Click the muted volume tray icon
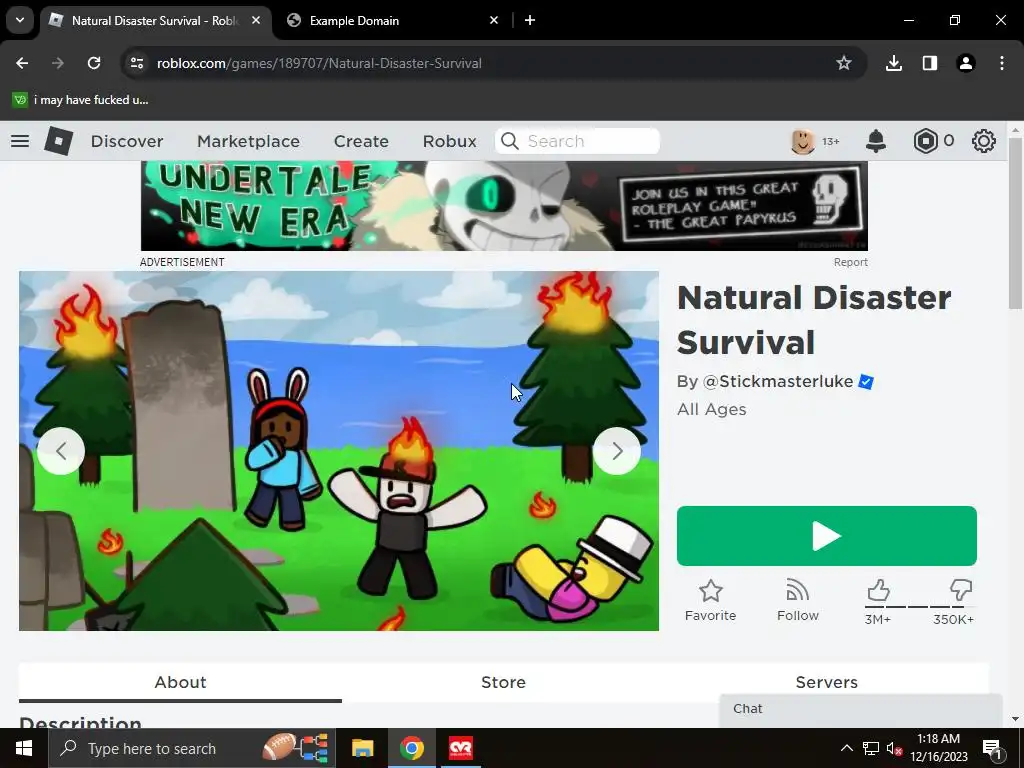The width and height of the screenshot is (1024, 768). click(x=895, y=748)
